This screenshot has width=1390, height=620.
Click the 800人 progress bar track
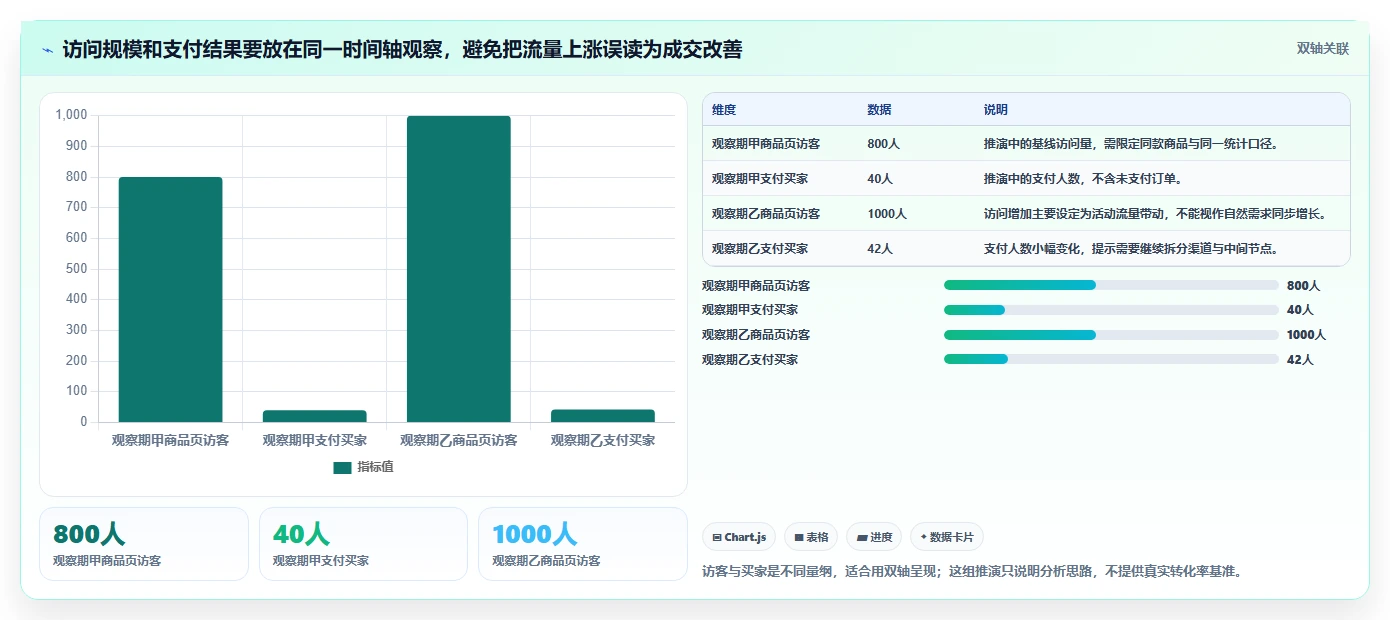[x=1111, y=285]
